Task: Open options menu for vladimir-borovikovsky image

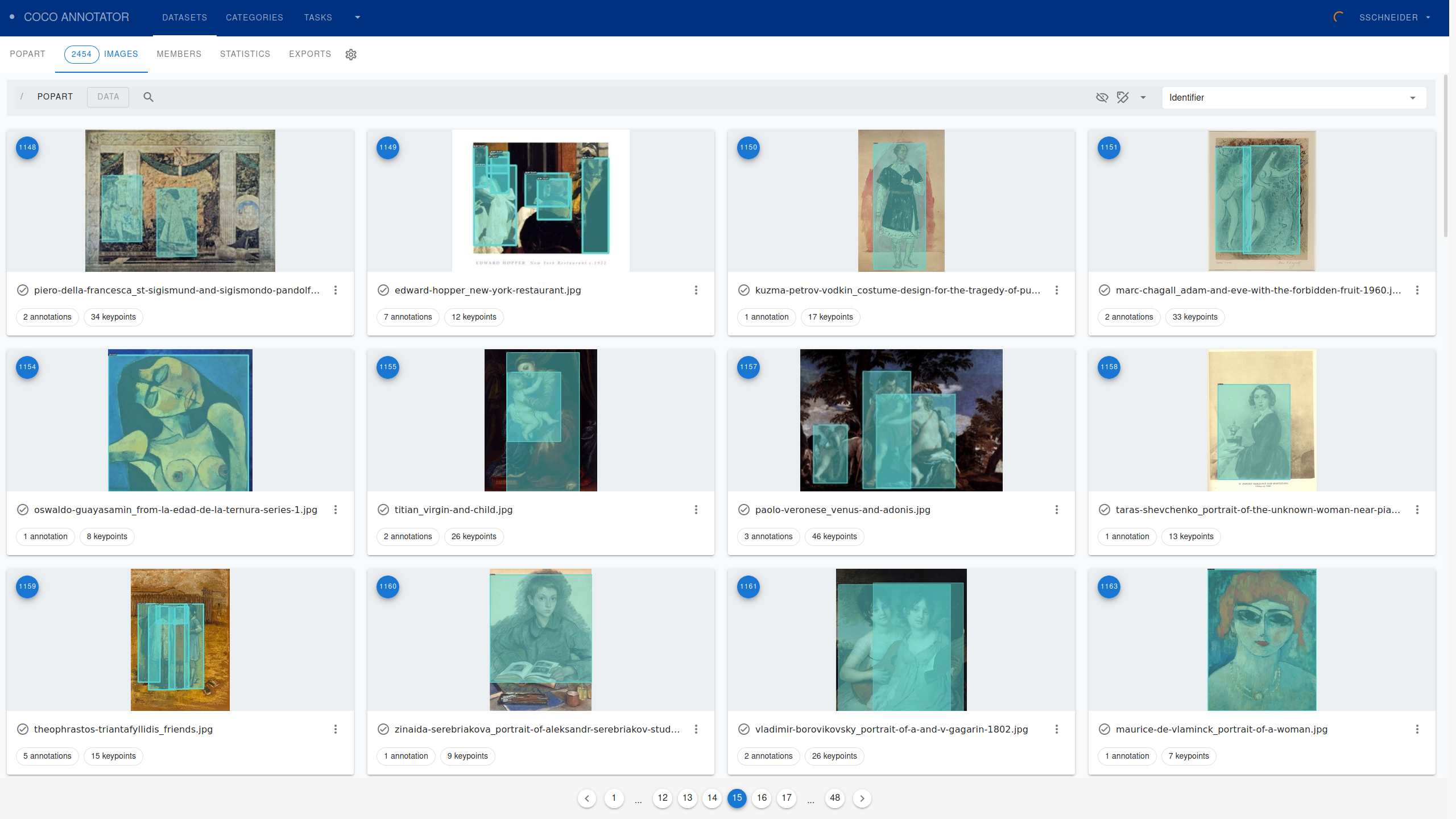Action: 1057,729
